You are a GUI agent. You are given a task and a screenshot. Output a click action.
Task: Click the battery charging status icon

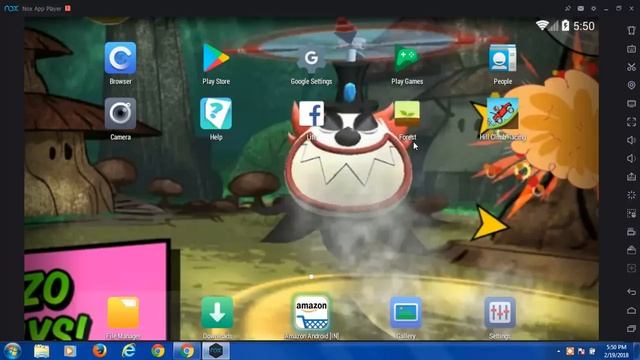pos(565,26)
